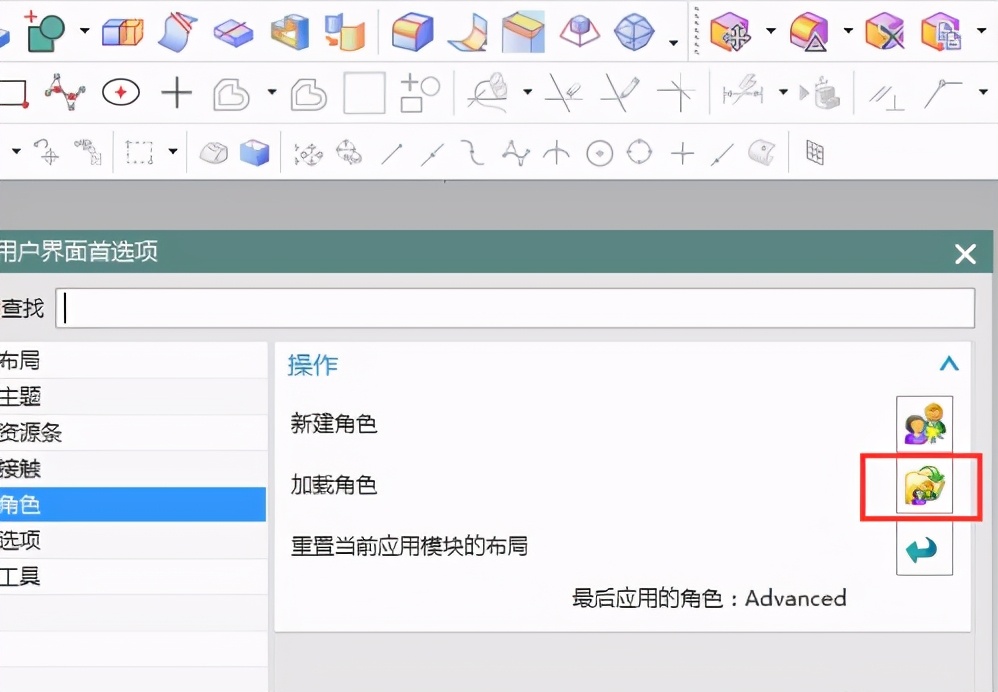This screenshot has width=998, height=692.
Task: Click the Draft icon with yellow top face
Action: click(523, 32)
